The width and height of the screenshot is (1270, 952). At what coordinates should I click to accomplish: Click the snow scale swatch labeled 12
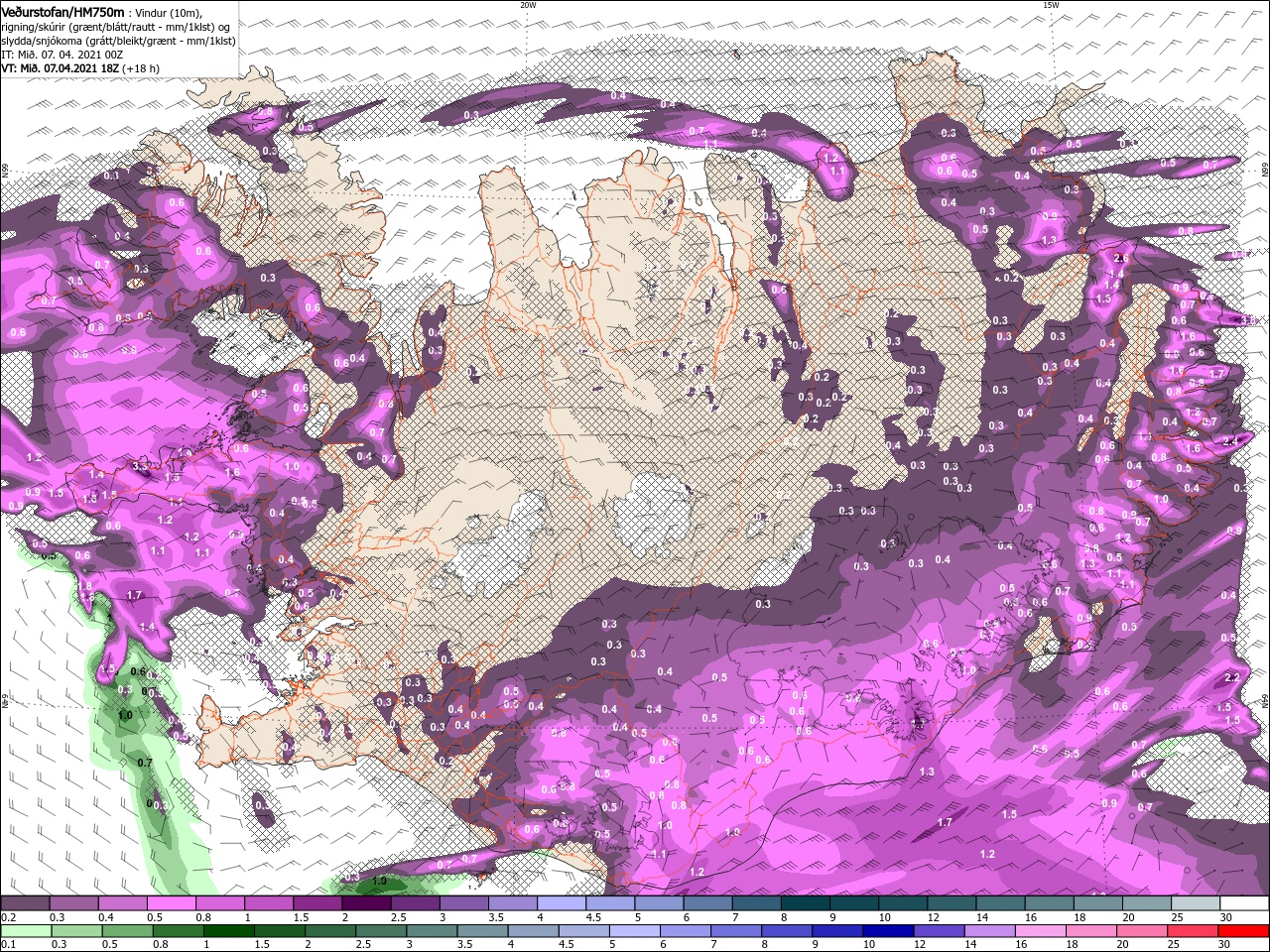tap(952, 903)
